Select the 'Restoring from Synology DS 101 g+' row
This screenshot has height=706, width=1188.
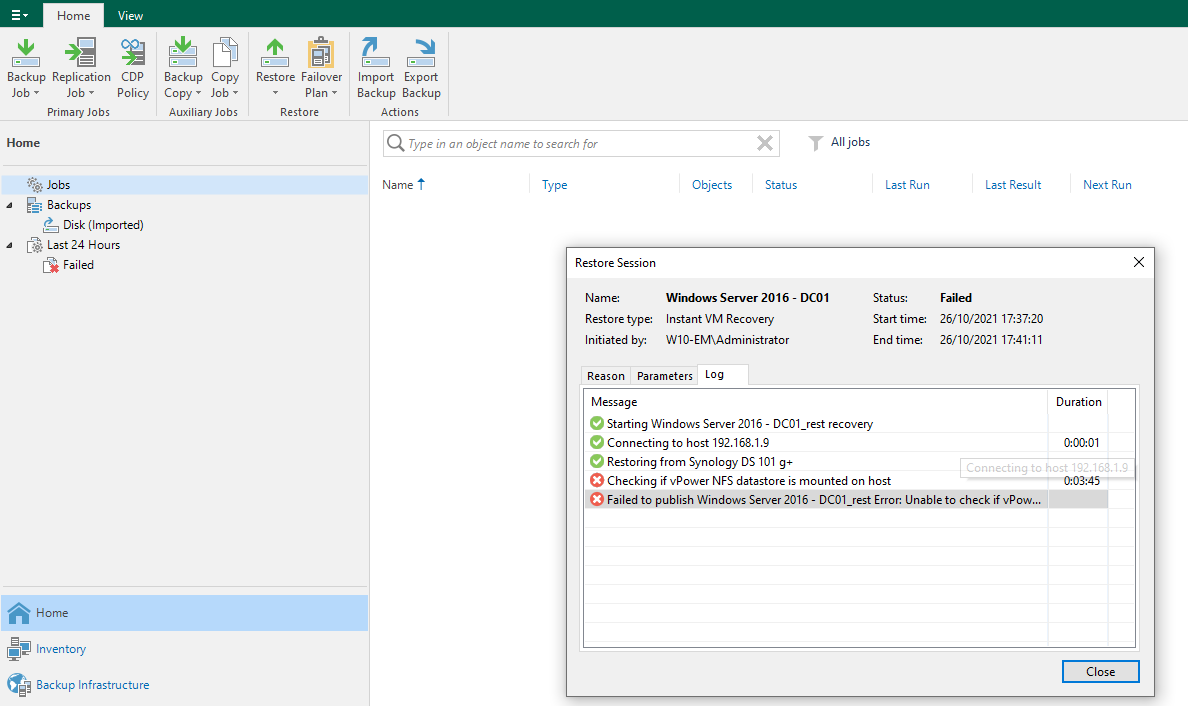click(x=846, y=462)
